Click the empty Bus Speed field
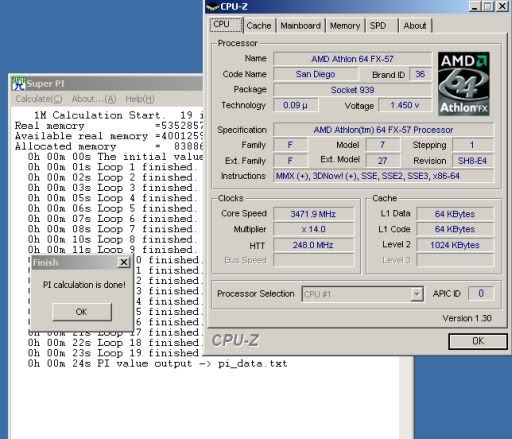Viewport: 512px width, 439px height. pyautogui.click(x=313, y=260)
